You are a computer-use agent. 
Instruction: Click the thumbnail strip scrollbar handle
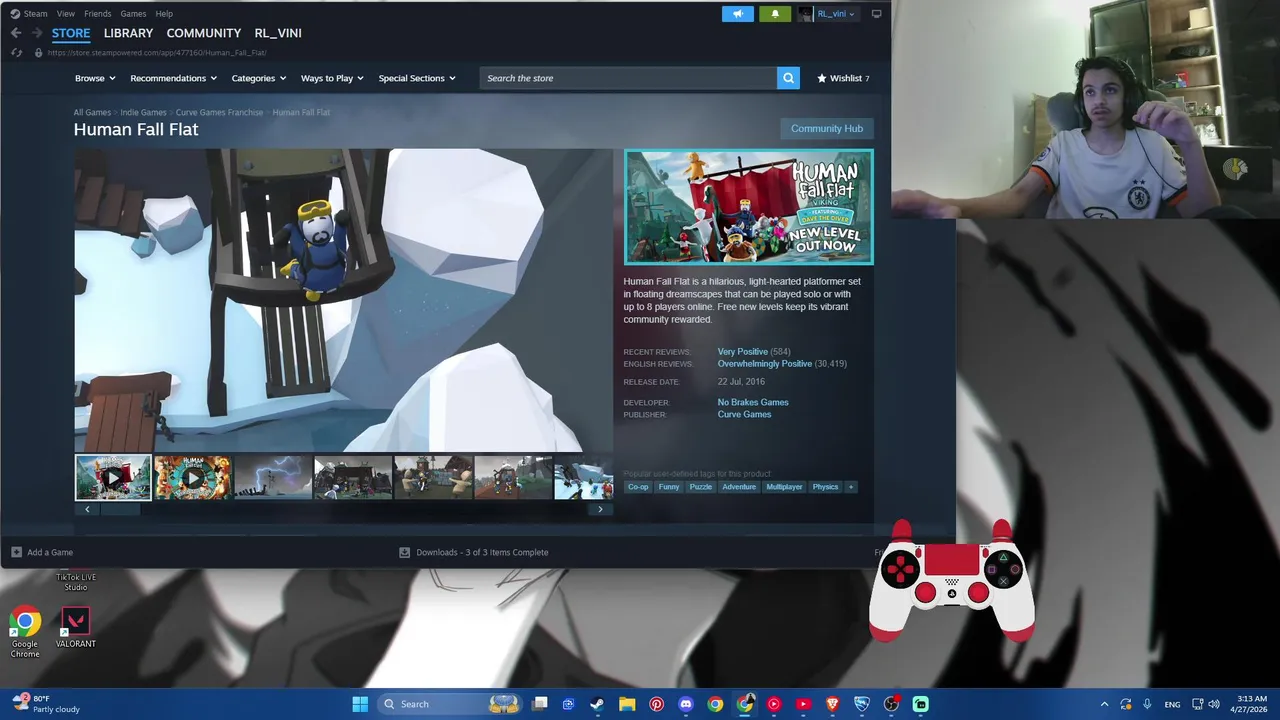tap(120, 509)
